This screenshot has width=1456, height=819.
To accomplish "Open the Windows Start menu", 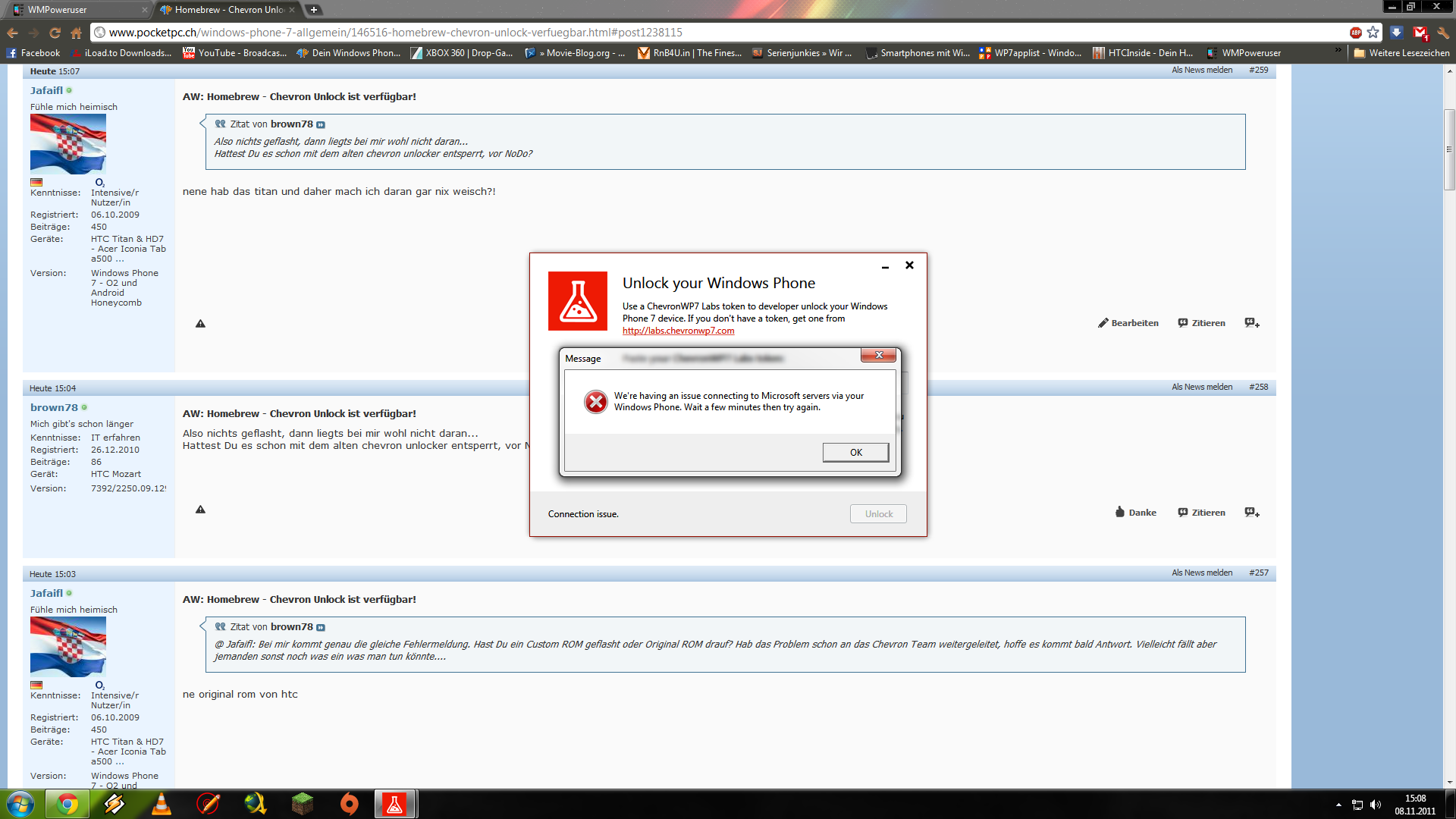I will click(20, 804).
